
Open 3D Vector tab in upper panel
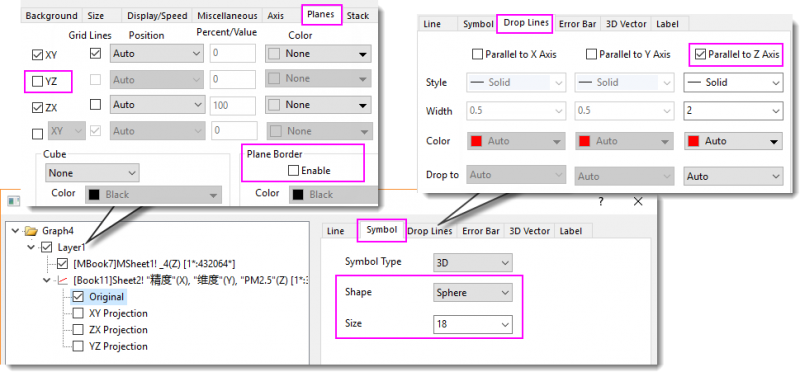click(627, 24)
